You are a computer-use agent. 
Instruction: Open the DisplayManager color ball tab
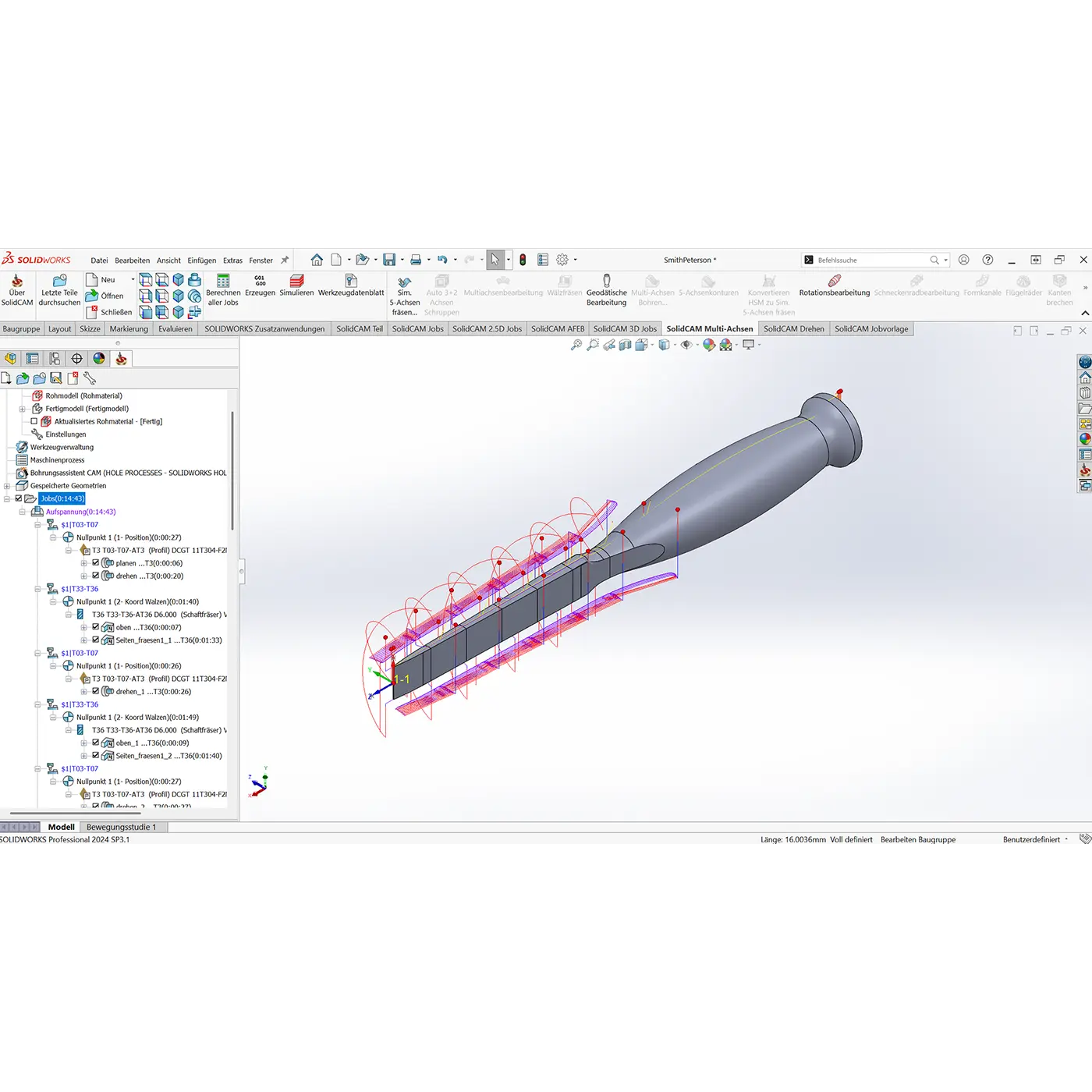[99, 359]
